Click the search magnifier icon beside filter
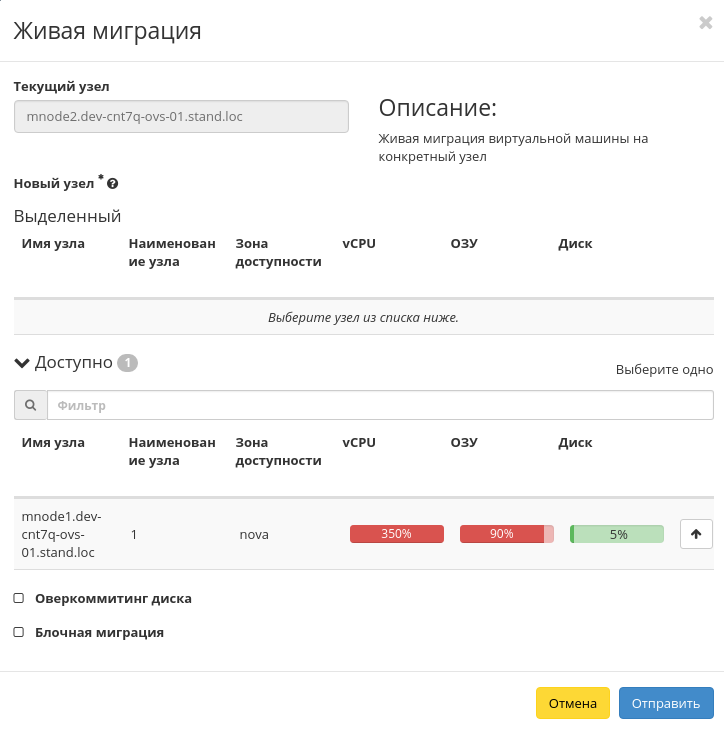Viewport: 724px width, 731px height. (x=31, y=405)
